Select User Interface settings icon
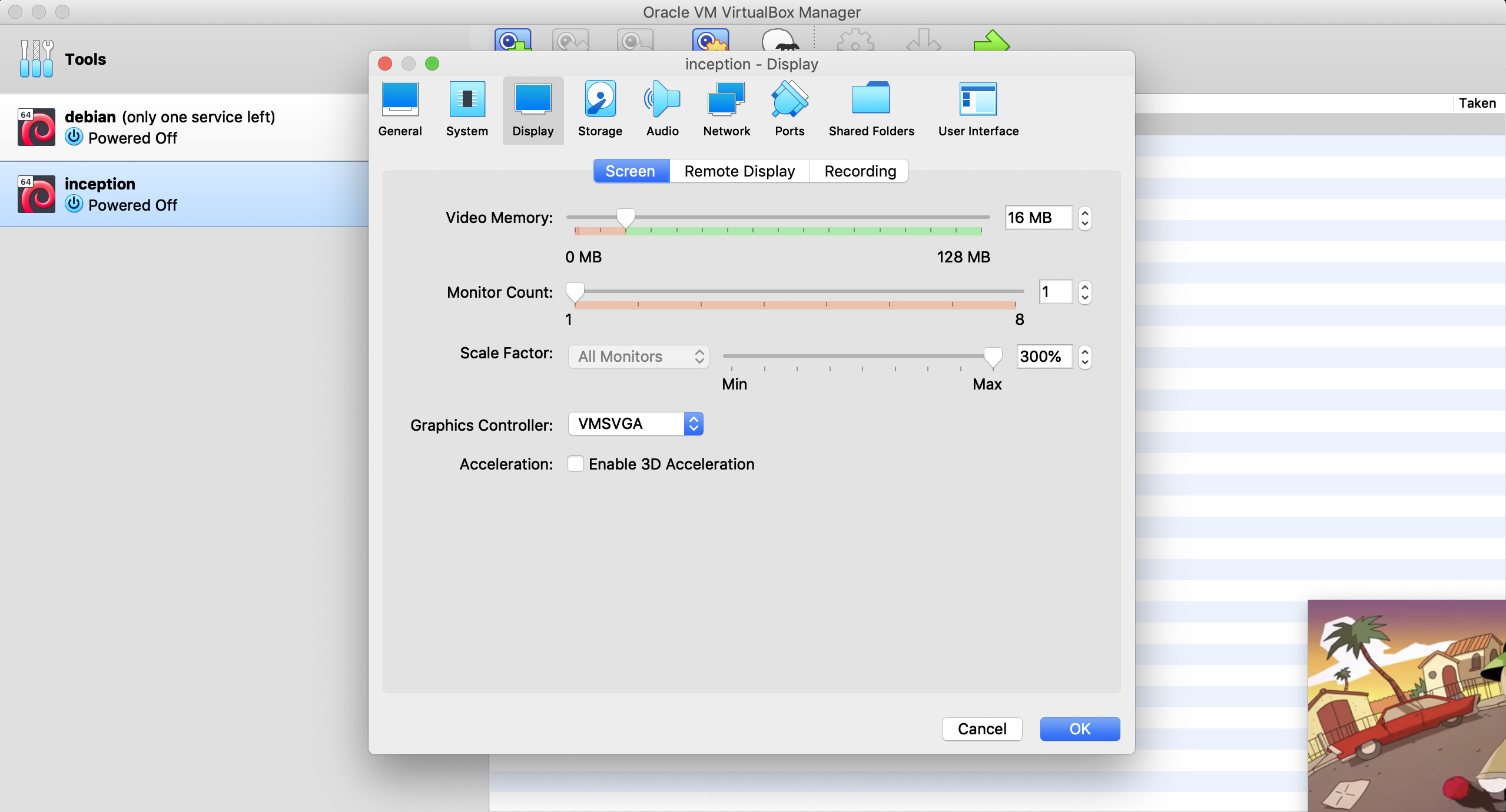The height and width of the screenshot is (812, 1506). pyautogui.click(x=978, y=110)
